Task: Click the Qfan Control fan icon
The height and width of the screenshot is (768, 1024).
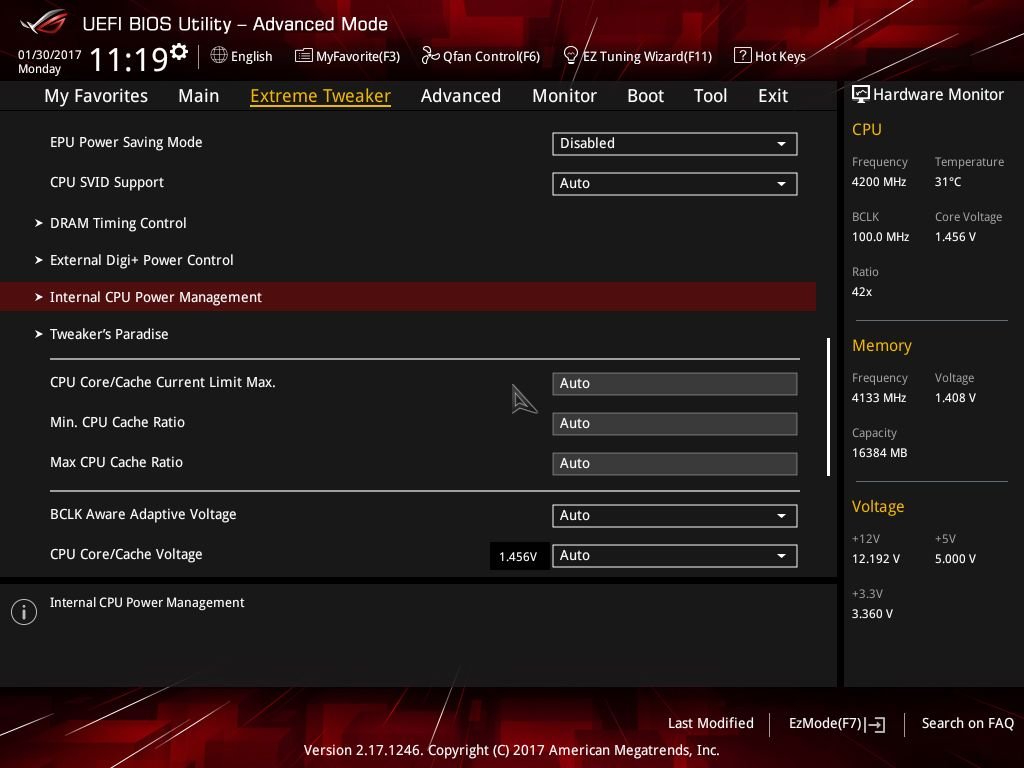Action: pyautogui.click(x=430, y=56)
